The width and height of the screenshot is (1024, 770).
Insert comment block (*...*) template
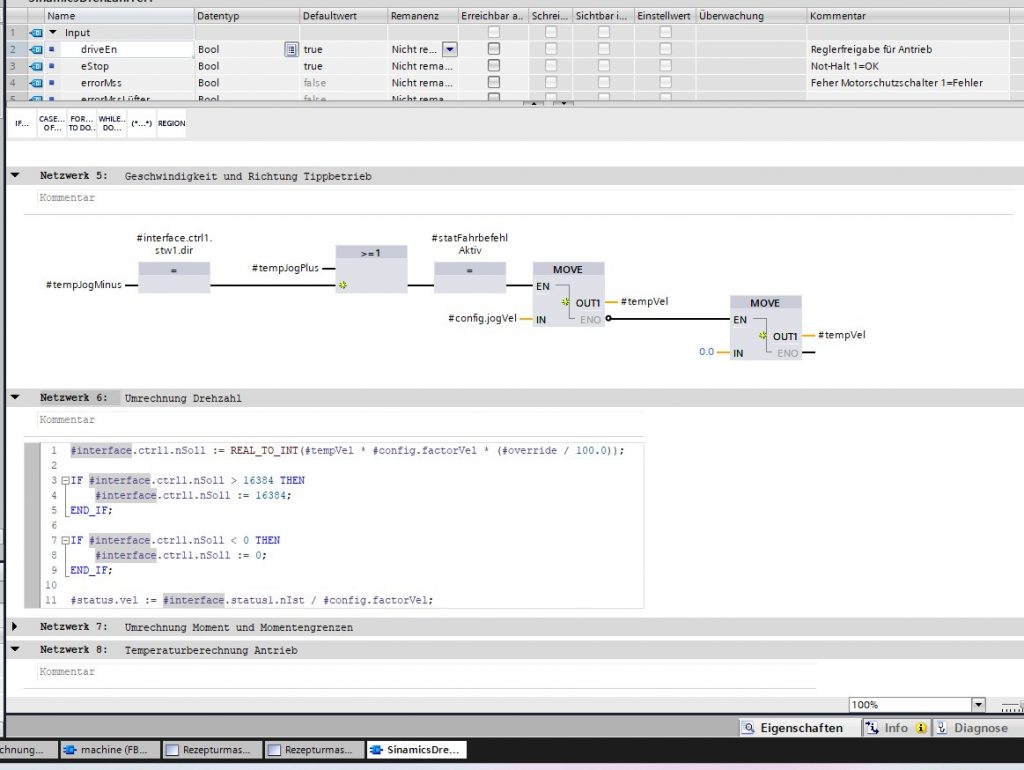141,123
